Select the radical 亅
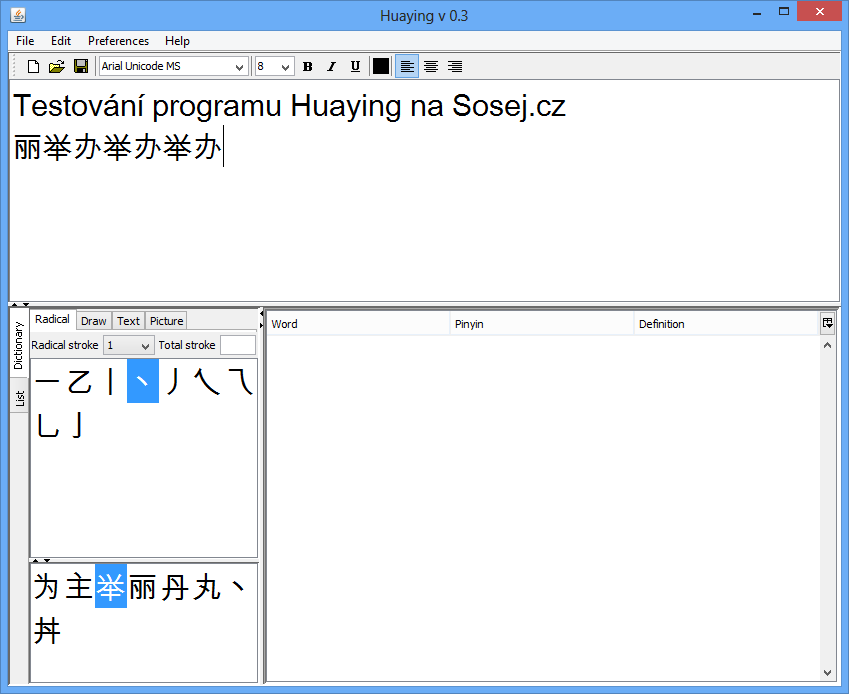This screenshot has width=849, height=694. click(x=79, y=425)
